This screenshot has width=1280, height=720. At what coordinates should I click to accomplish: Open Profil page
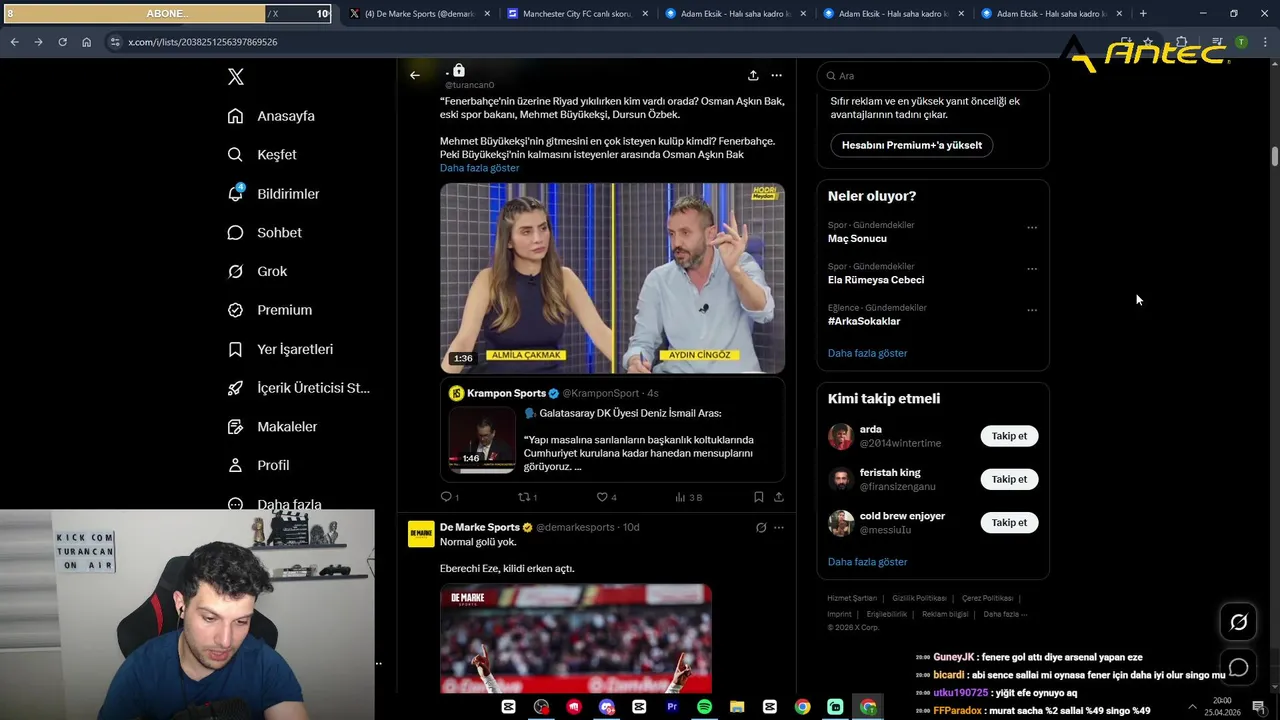tap(258, 466)
